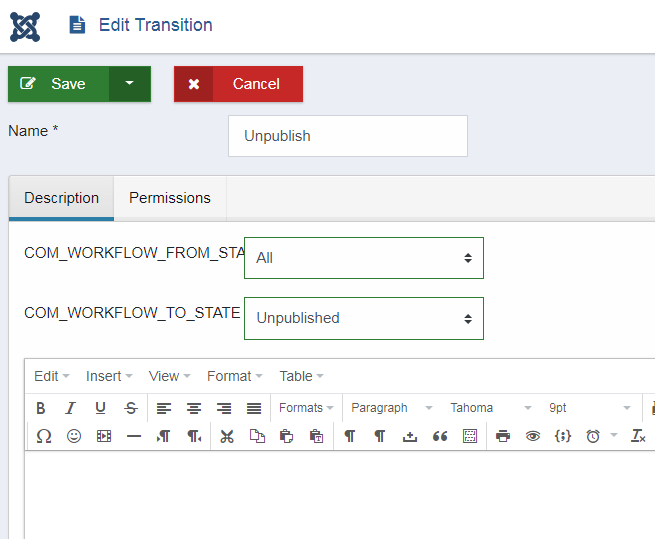Click the insert template icon
This screenshot has height=539, width=655.
[x=470, y=436]
